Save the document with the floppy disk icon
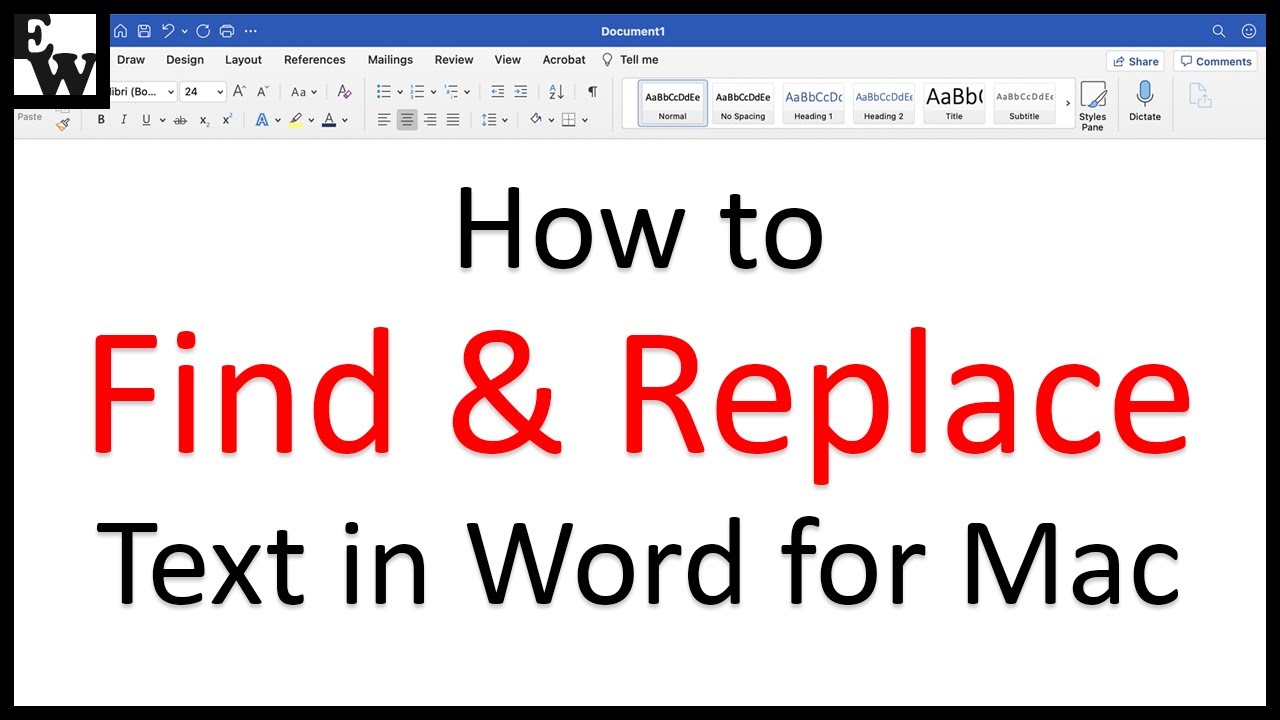This screenshot has height=720, width=1280. point(144,31)
